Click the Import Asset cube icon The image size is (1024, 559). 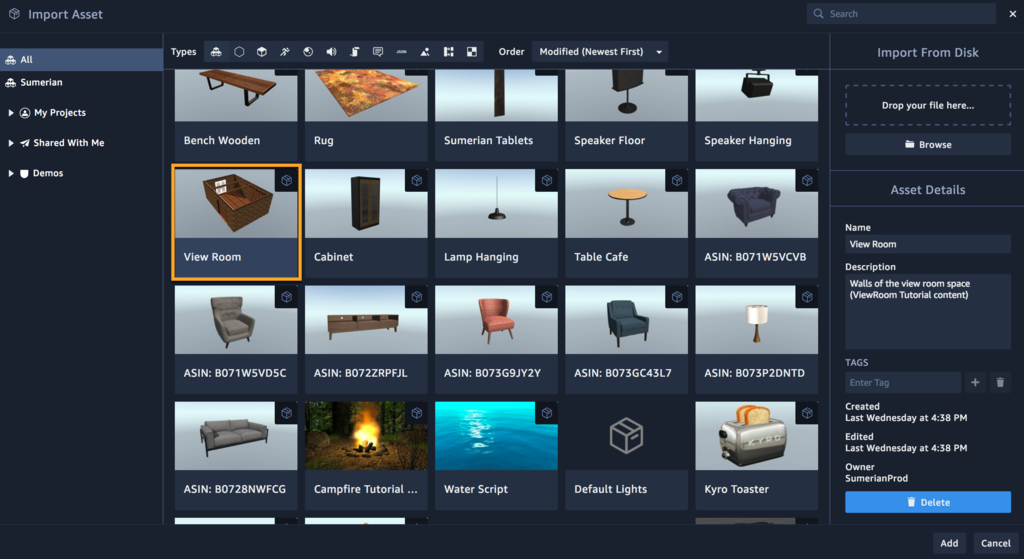14,14
